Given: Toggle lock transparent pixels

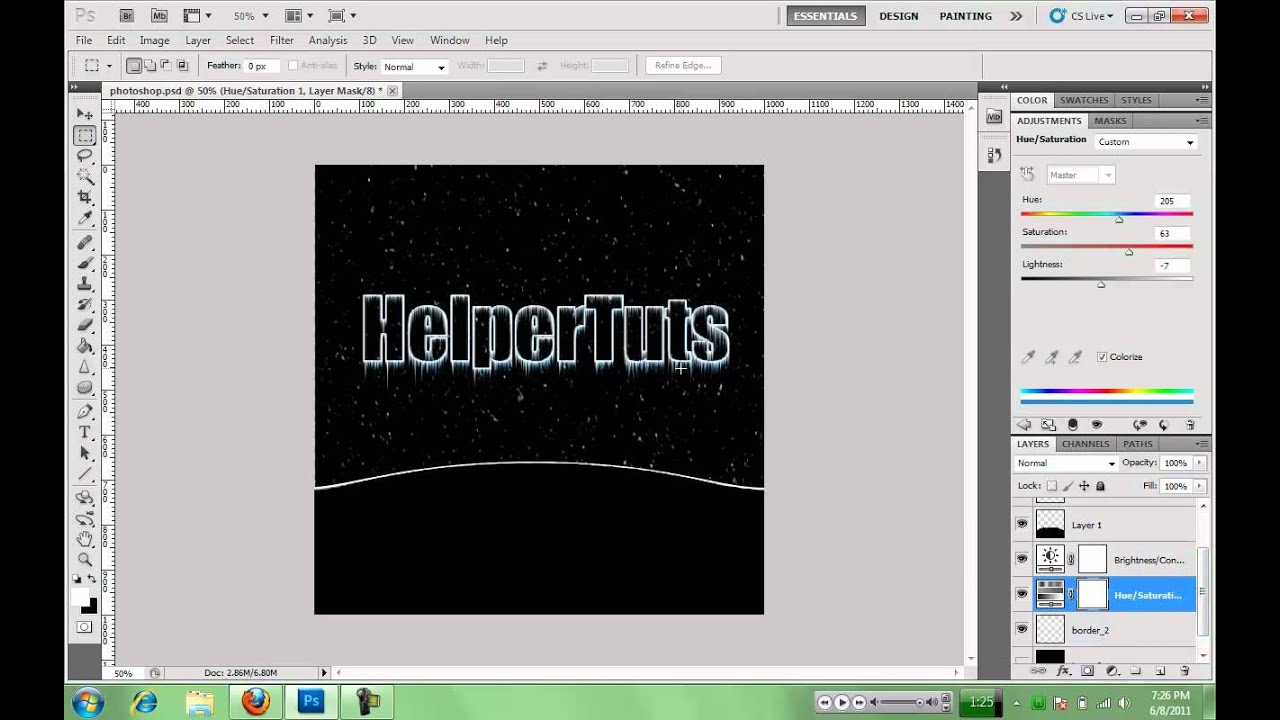Looking at the screenshot, I should click(1052, 486).
